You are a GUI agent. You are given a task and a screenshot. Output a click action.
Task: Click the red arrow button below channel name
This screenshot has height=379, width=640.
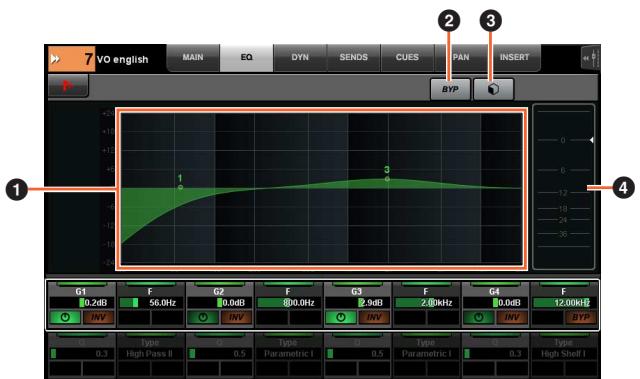pos(68,86)
